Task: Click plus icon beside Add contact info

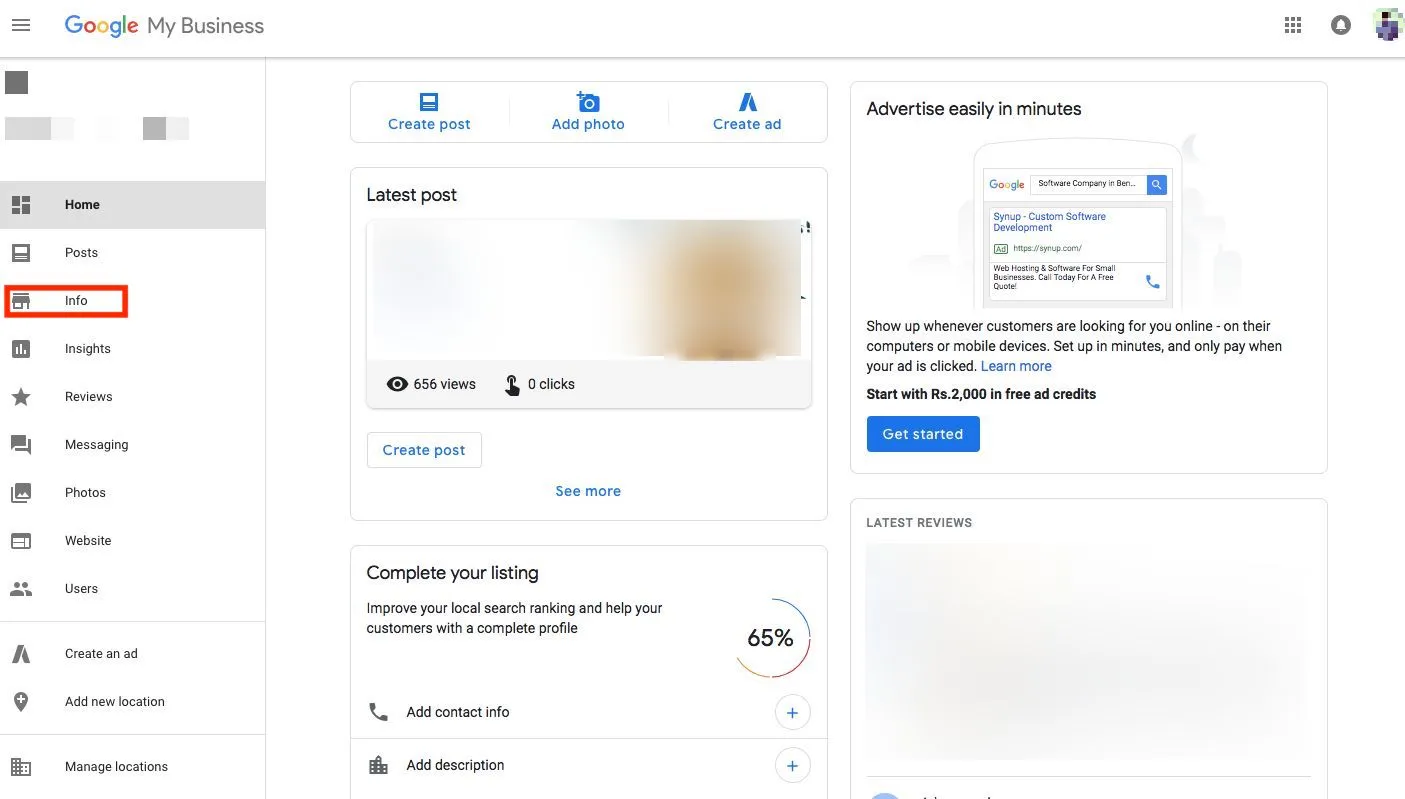Action: click(792, 713)
